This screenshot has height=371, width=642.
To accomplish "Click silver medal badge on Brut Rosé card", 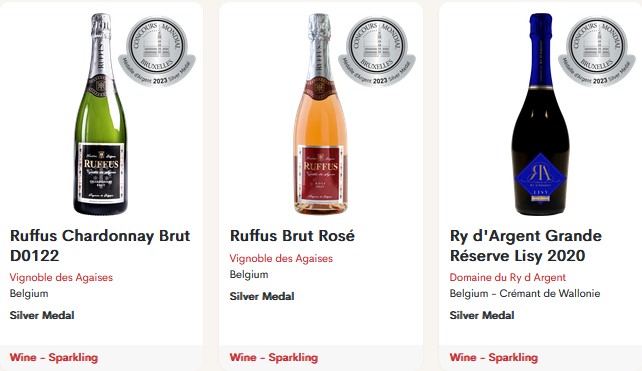I will [377, 51].
